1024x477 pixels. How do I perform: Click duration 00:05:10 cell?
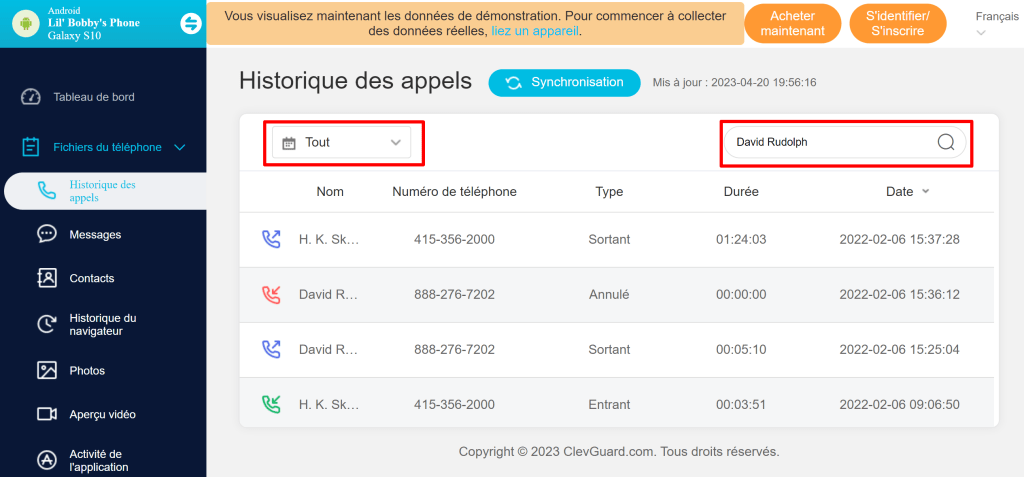tap(741, 350)
